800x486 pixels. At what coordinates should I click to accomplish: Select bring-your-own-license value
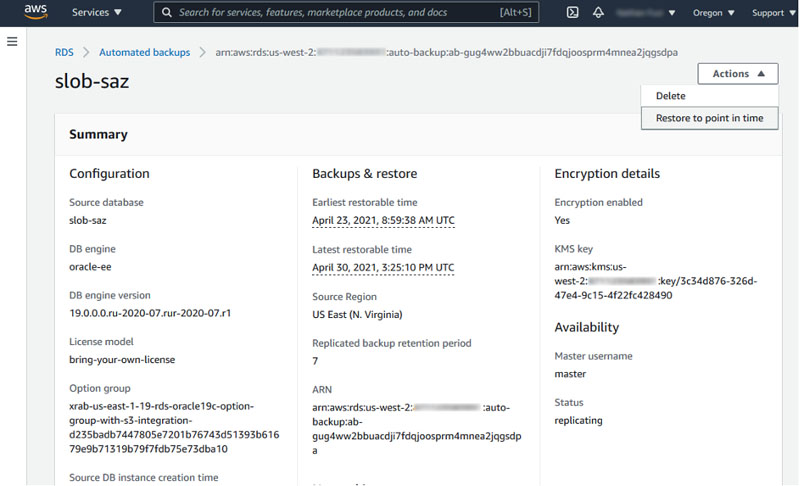pyautogui.click(x=122, y=360)
